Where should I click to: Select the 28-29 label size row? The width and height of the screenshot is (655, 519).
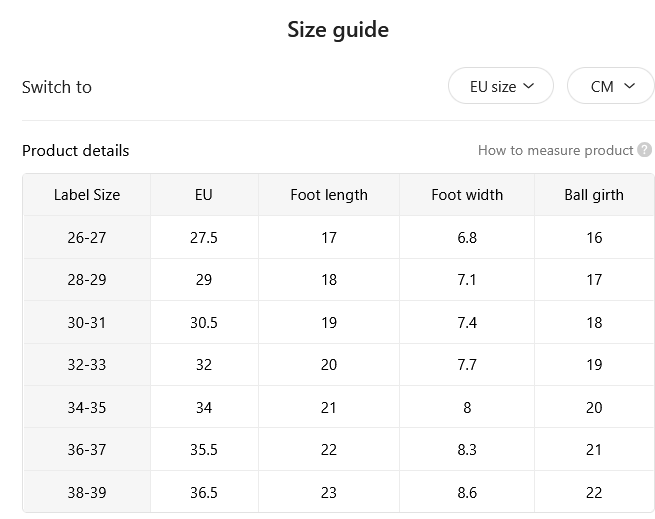339,280
